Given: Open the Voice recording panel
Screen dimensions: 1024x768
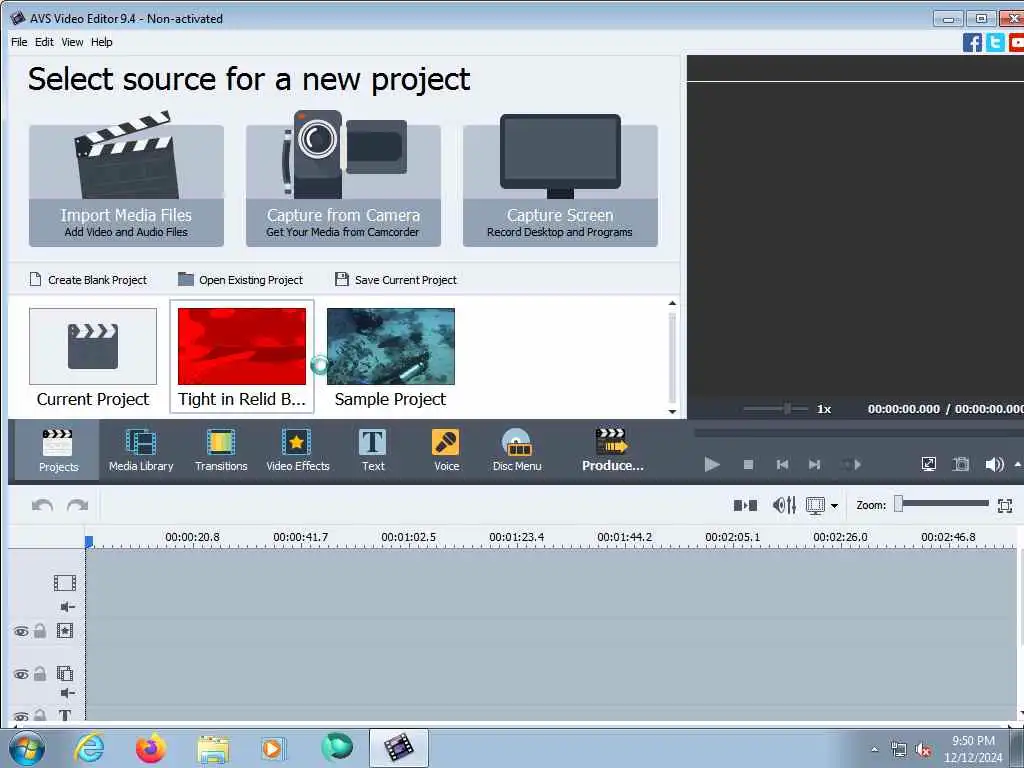Looking at the screenshot, I should (x=446, y=450).
